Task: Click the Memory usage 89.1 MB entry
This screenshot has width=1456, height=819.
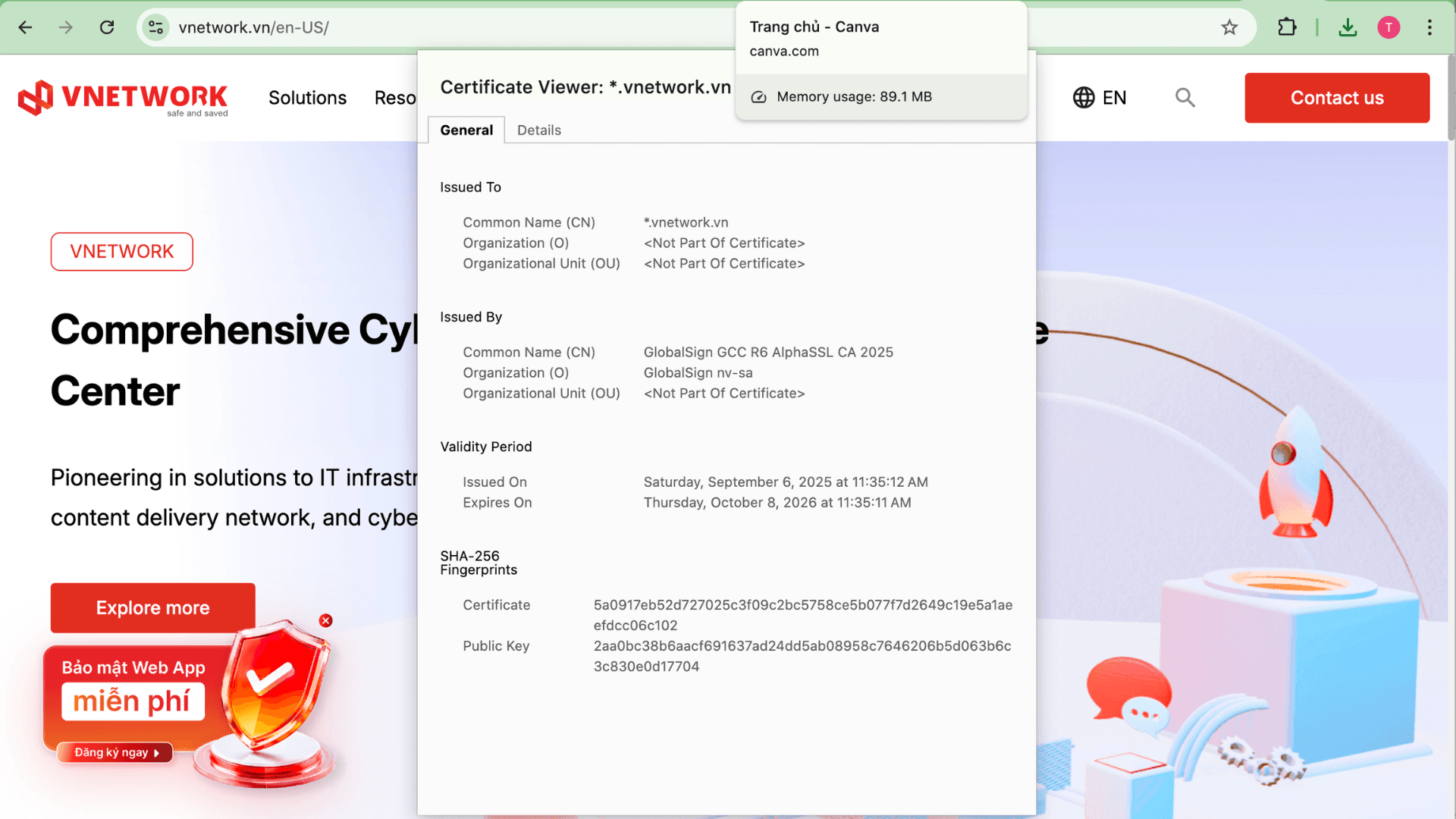Action: pos(881,96)
